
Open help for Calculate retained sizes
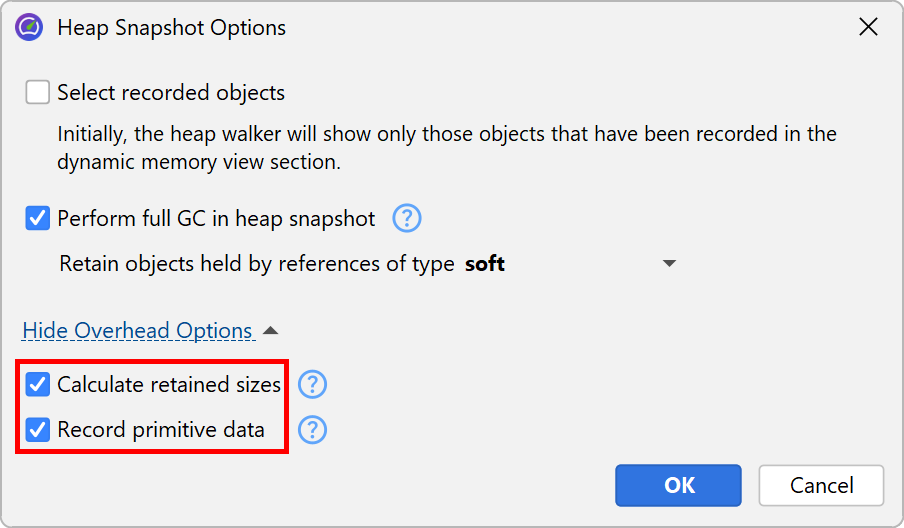click(313, 384)
